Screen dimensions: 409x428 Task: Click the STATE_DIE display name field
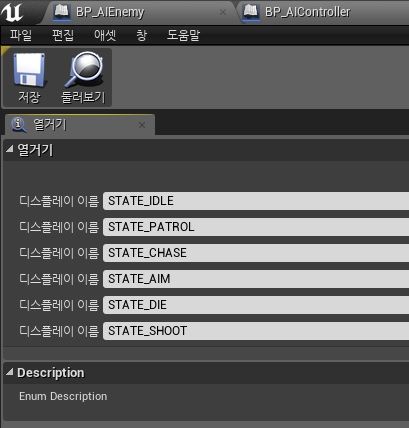(256, 305)
